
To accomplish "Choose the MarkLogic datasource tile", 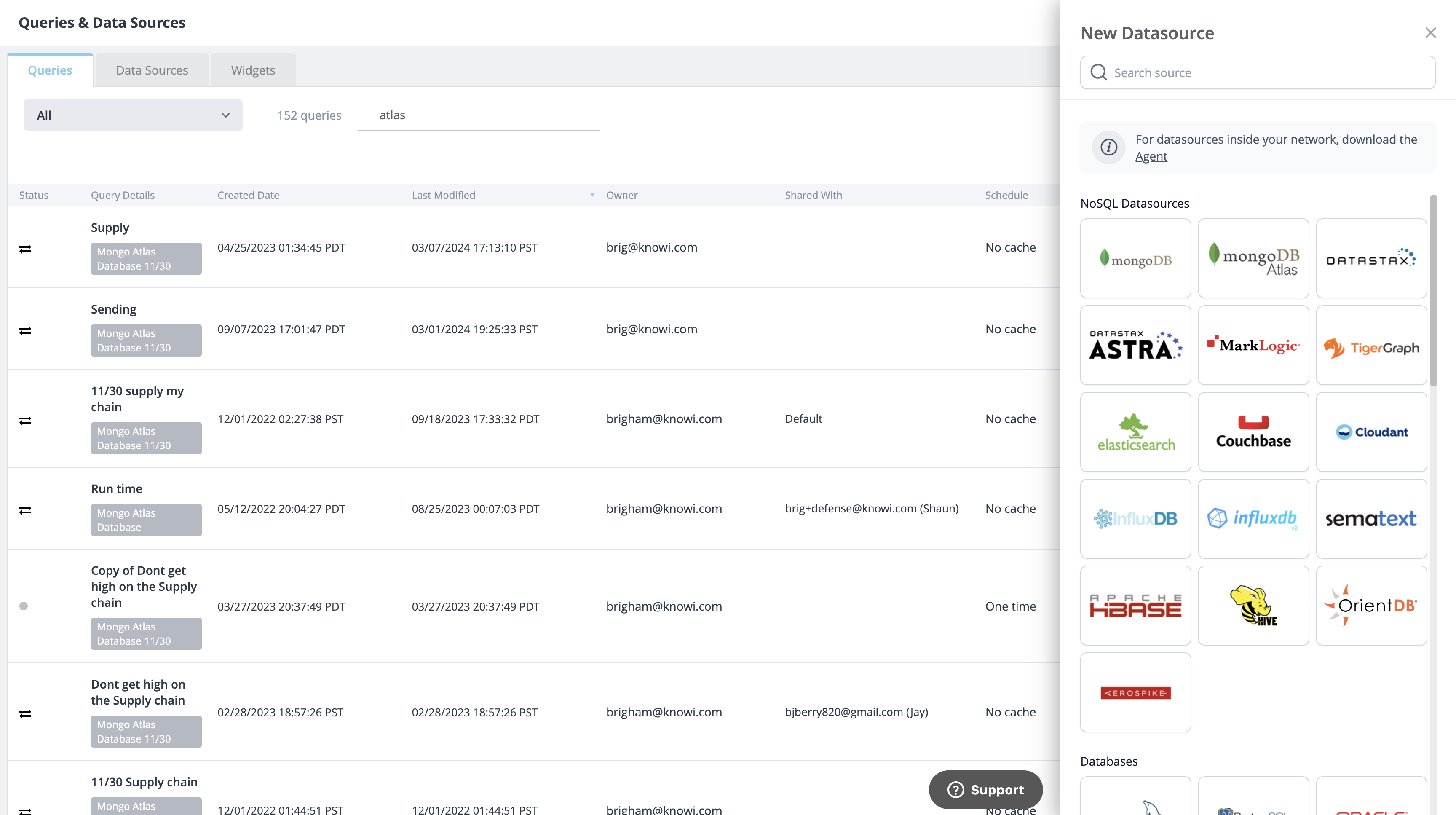I will [1254, 345].
